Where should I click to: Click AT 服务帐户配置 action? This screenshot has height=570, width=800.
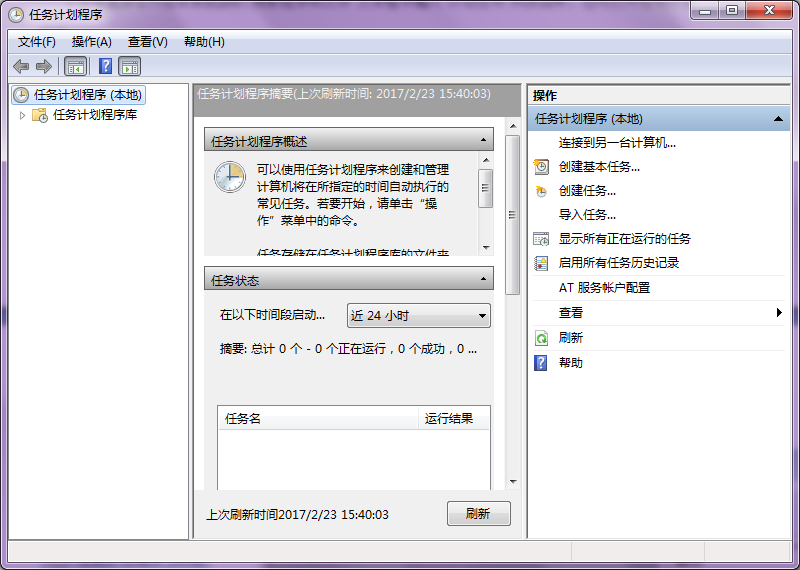(x=604, y=288)
